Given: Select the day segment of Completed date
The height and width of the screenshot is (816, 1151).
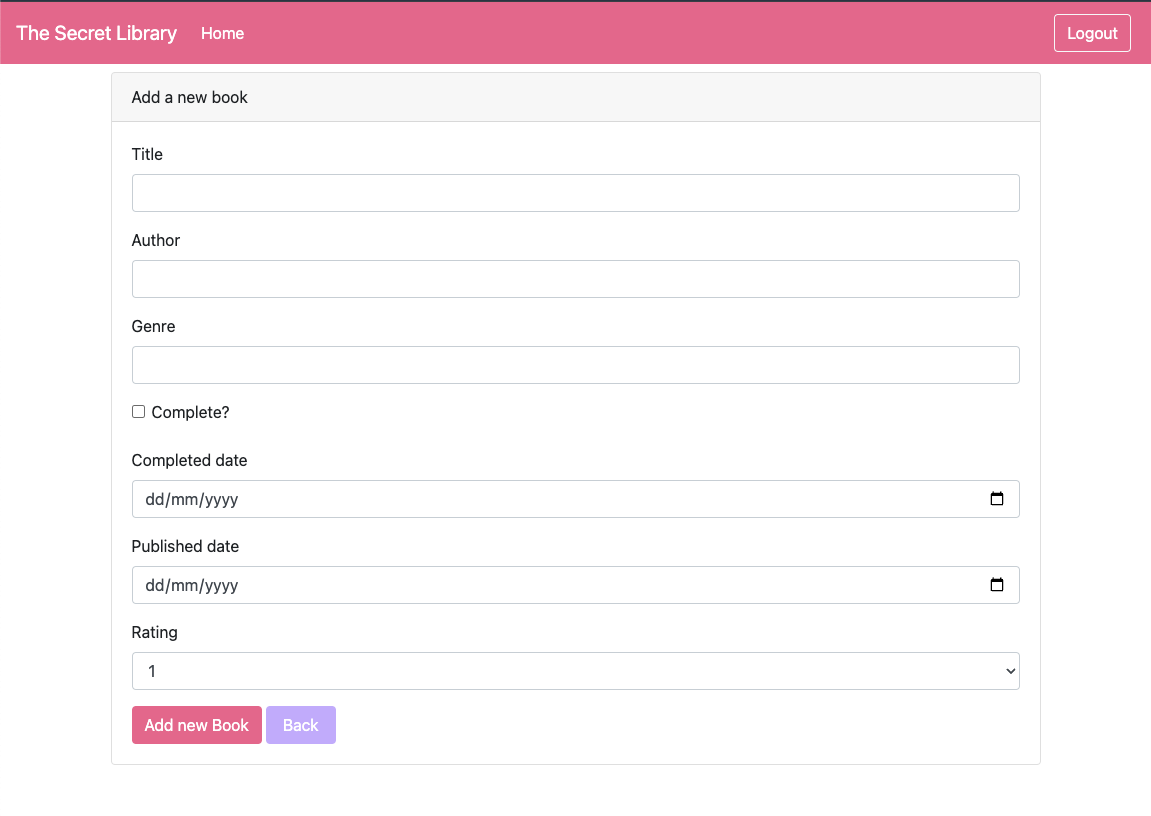Looking at the screenshot, I should point(155,499).
